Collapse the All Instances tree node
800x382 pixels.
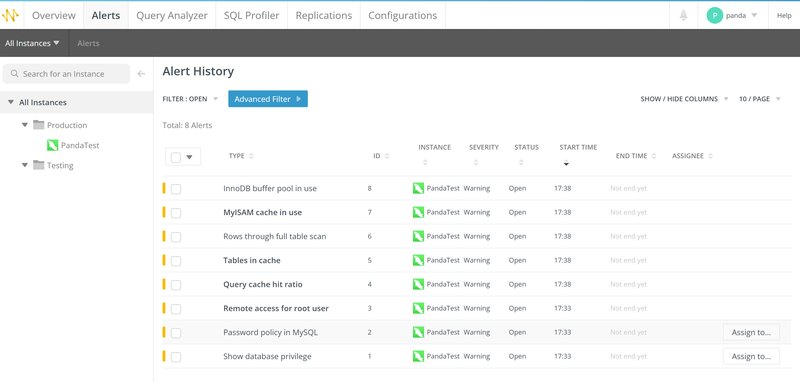click(x=11, y=103)
